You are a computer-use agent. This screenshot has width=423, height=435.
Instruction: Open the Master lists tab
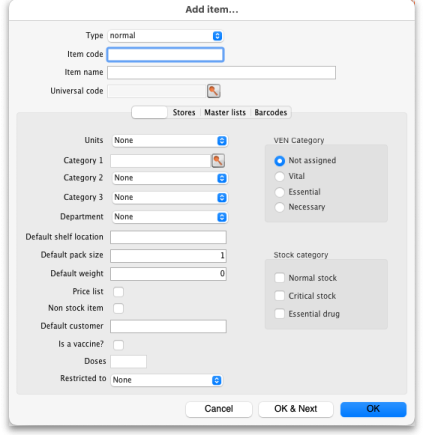(x=225, y=113)
